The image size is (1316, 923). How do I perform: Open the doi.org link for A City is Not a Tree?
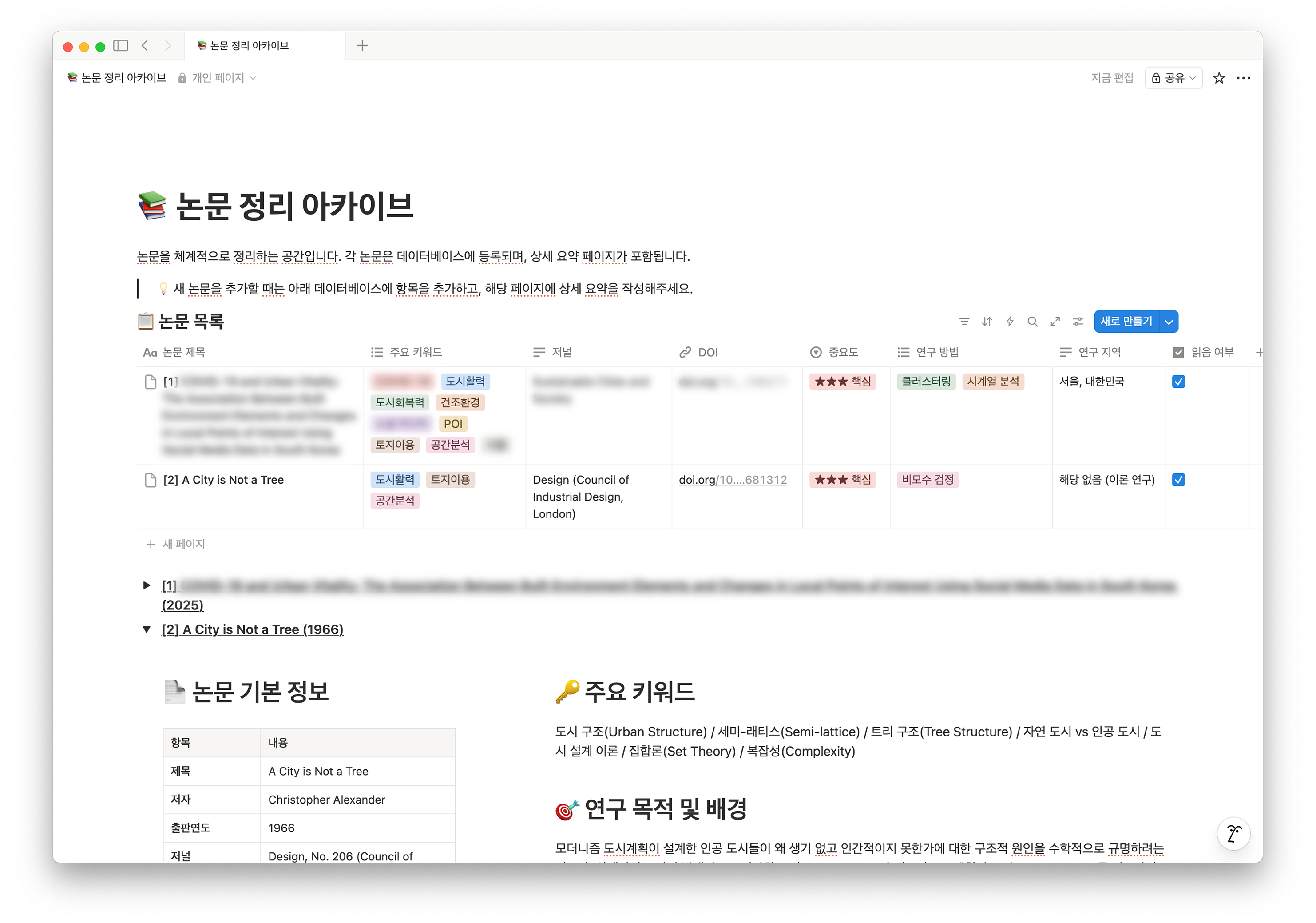pos(733,480)
